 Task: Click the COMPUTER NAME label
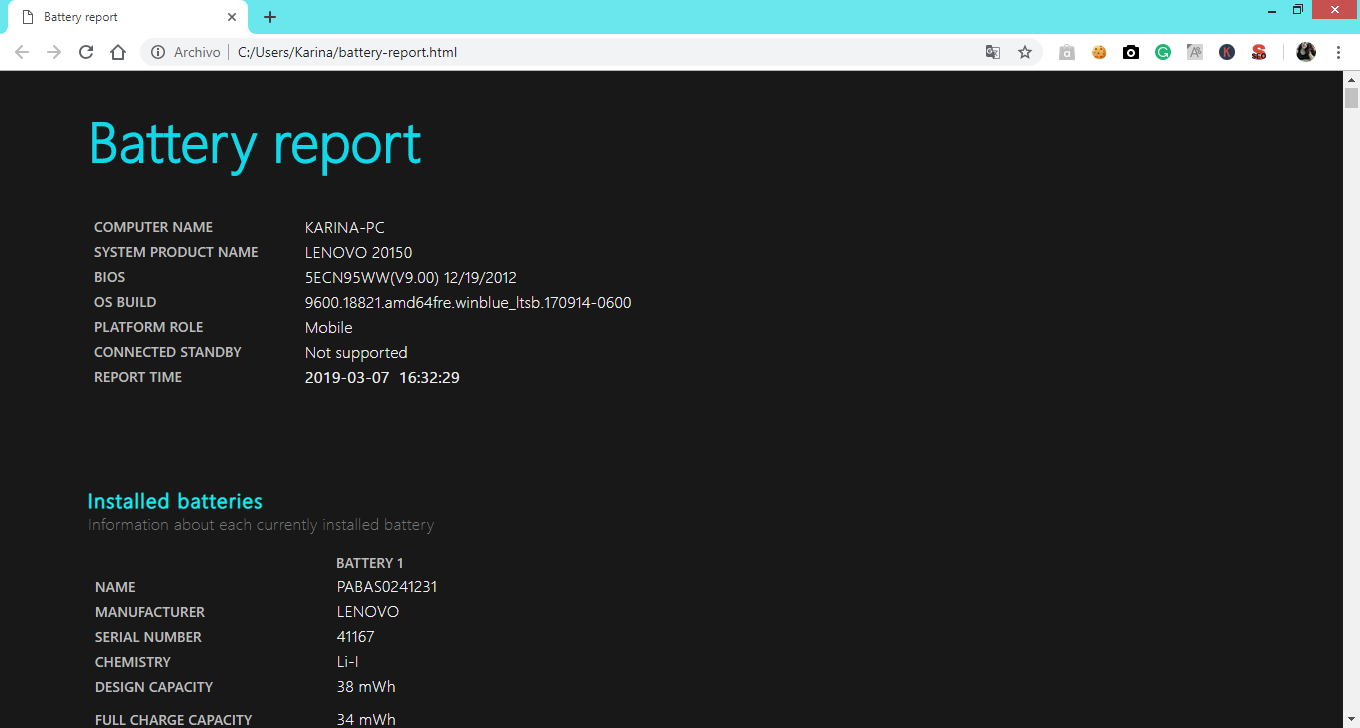153,227
